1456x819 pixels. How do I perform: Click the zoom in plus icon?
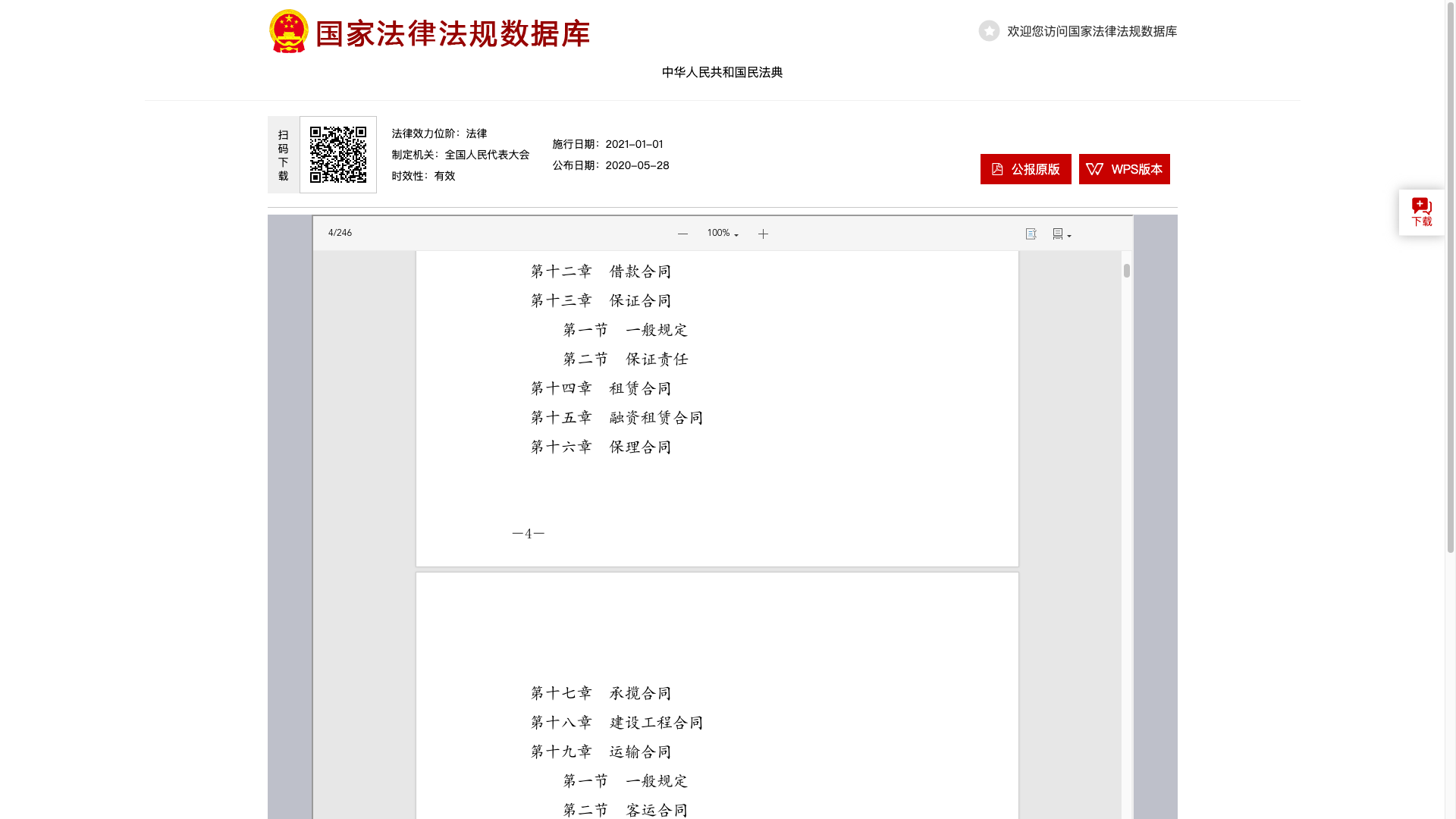click(763, 234)
